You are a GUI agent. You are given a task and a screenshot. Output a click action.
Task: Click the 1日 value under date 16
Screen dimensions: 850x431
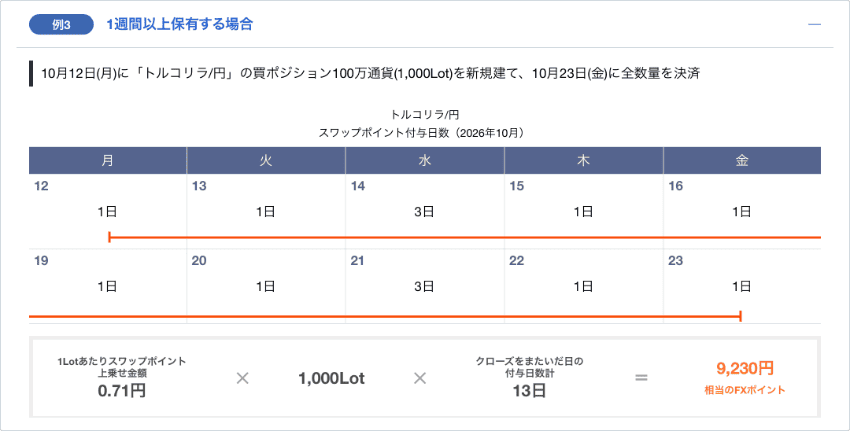[x=742, y=211]
